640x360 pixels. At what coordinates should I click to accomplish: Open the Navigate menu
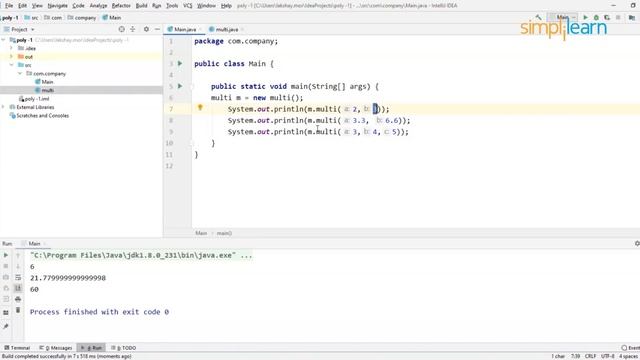tap(58, 6)
